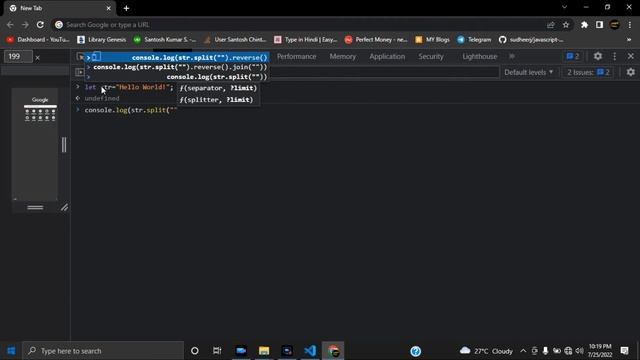Open the 27°C Cloudy weather widget
Screen dimensions: 640x360
coord(486,351)
